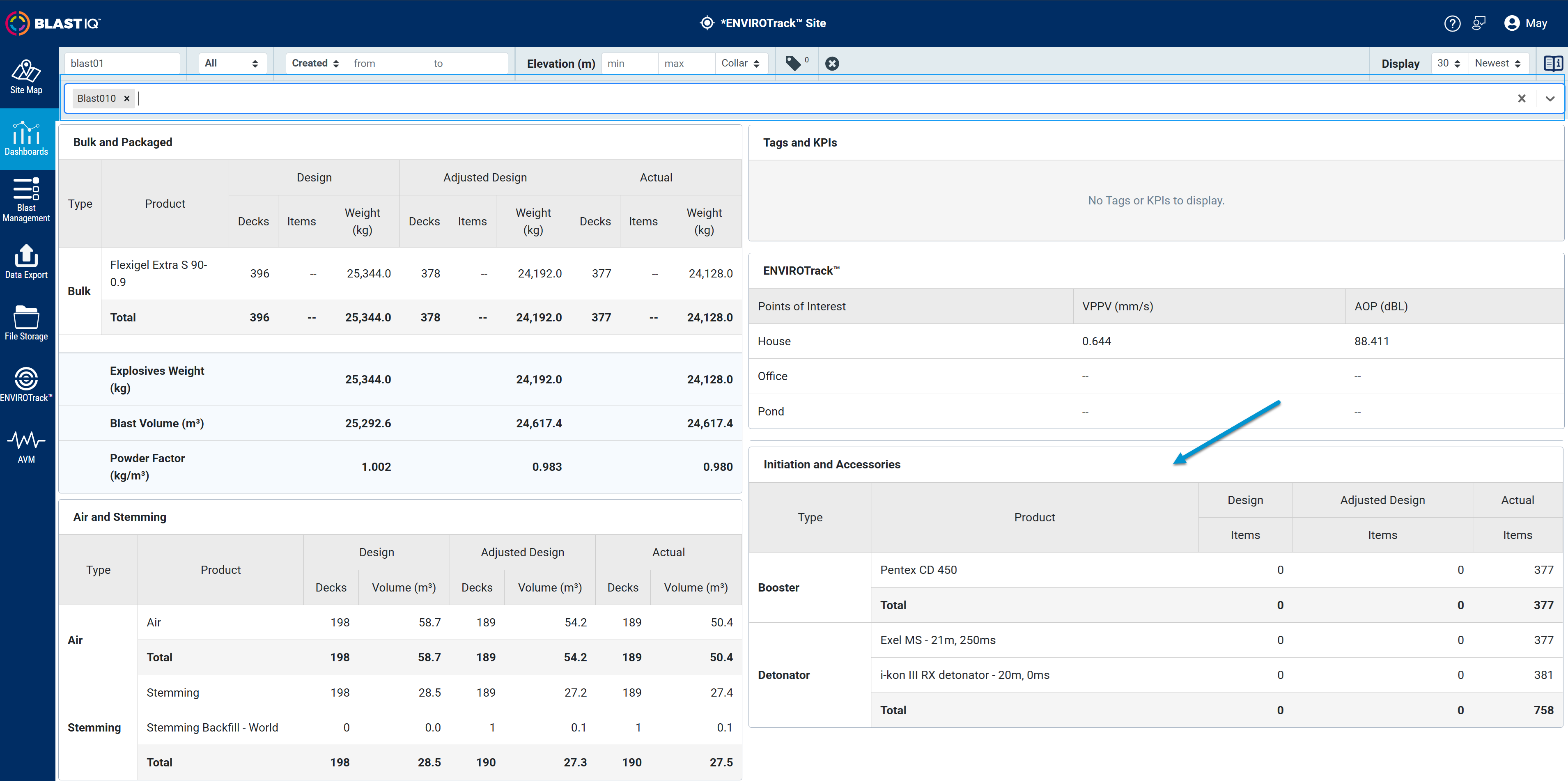Select the i-kon III RX detonator row
1568x782 pixels.
pyautogui.click(x=1217, y=675)
